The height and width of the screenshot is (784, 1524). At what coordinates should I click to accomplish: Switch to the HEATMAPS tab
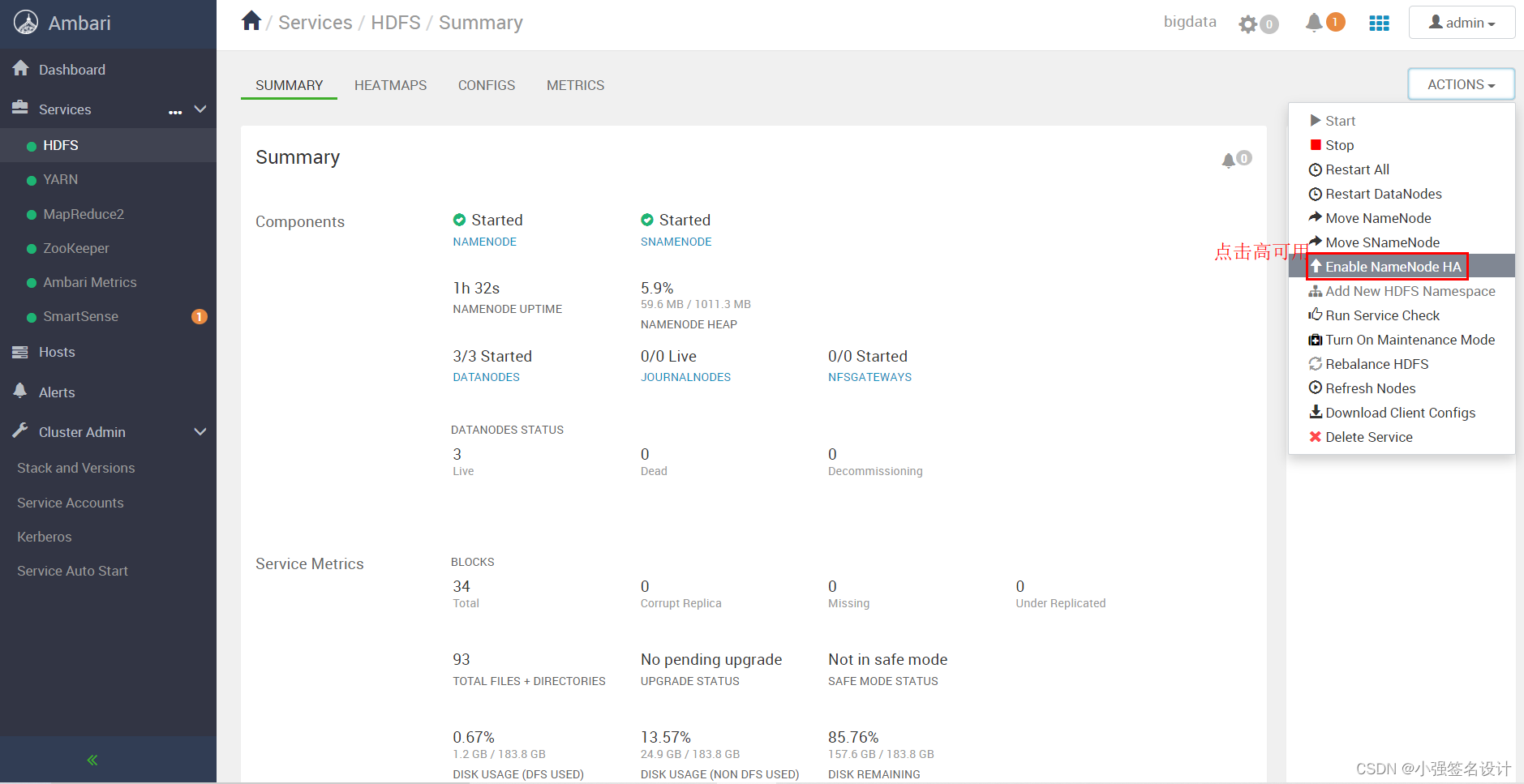click(x=390, y=85)
